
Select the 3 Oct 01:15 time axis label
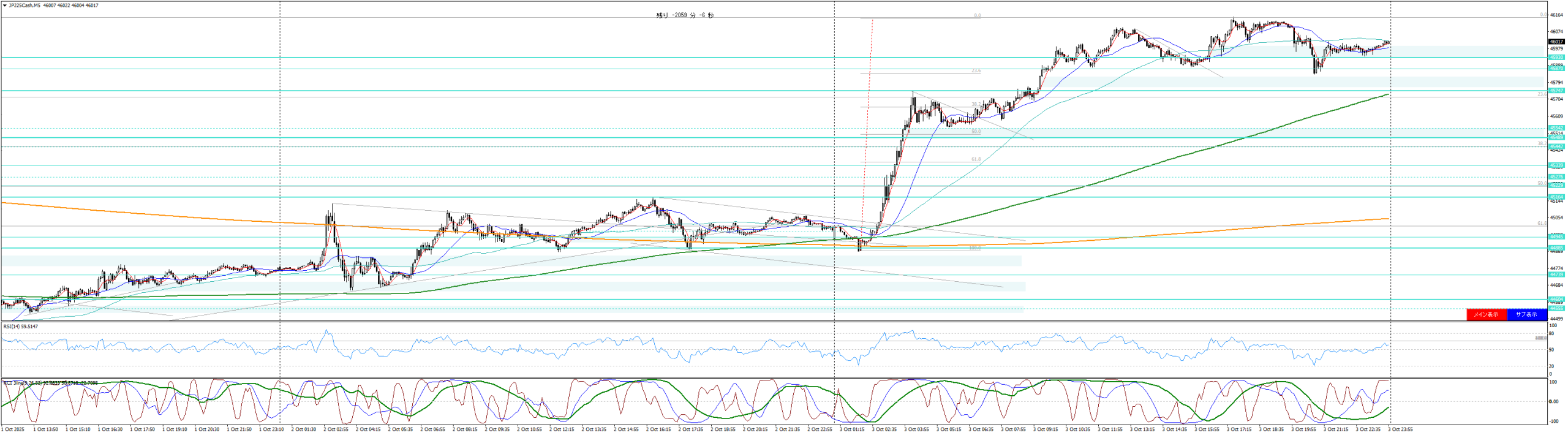click(852, 429)
